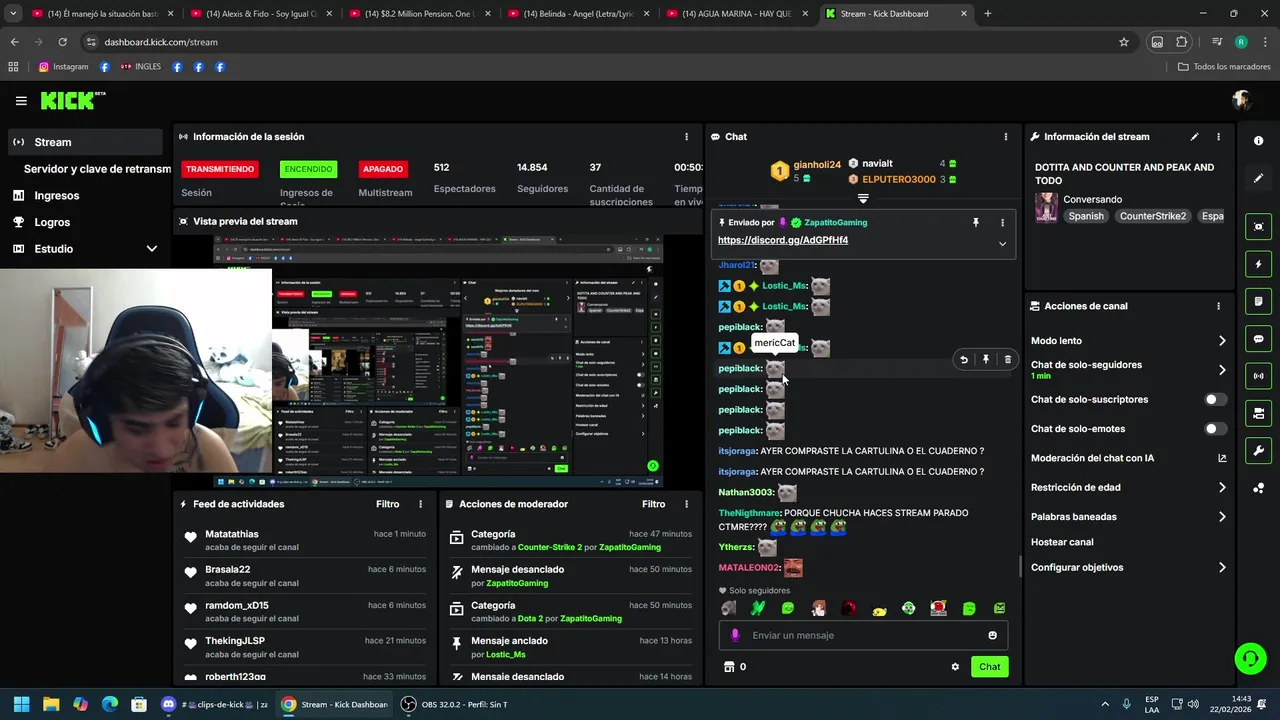Screen dimensions: 1280x720
Task: Click the Kick logo
Action: coord(72,100)
